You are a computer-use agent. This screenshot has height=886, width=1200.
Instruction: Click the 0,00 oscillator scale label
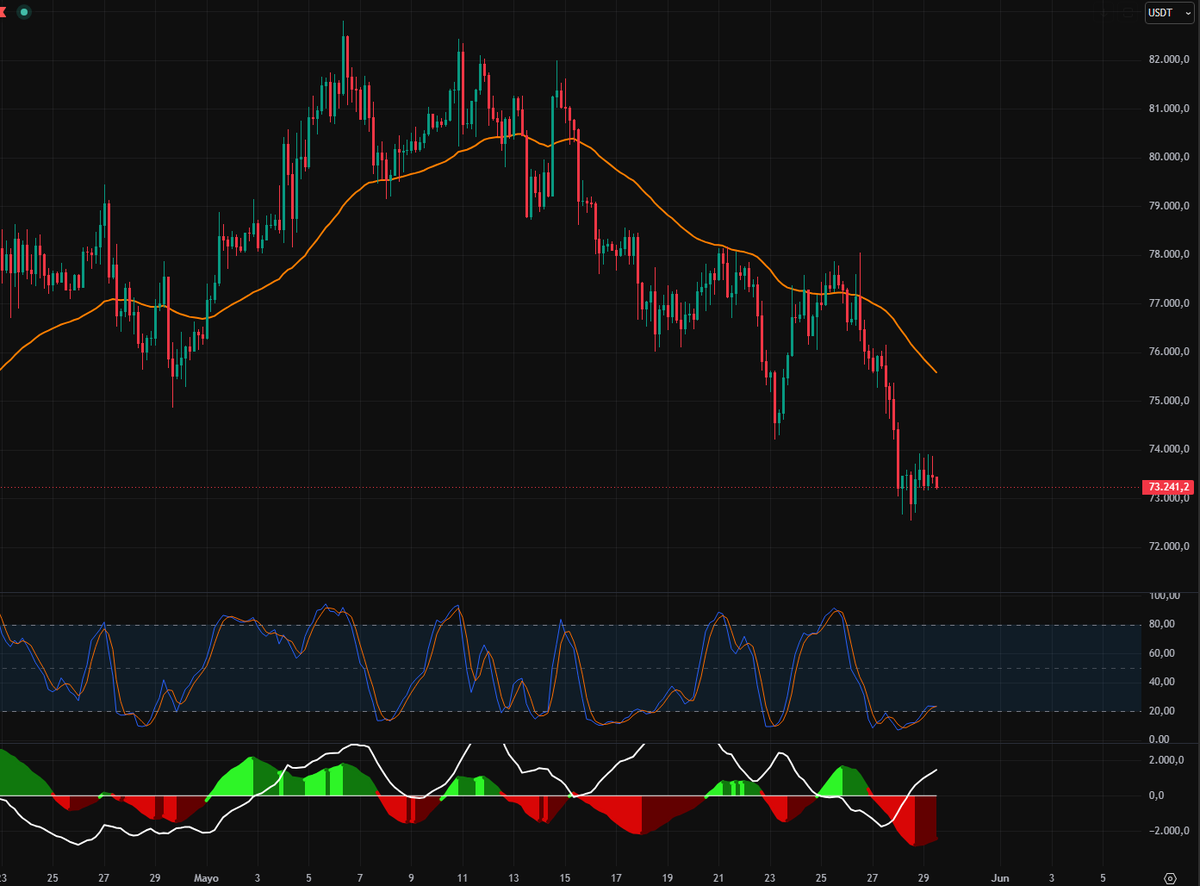point(1159,740)
